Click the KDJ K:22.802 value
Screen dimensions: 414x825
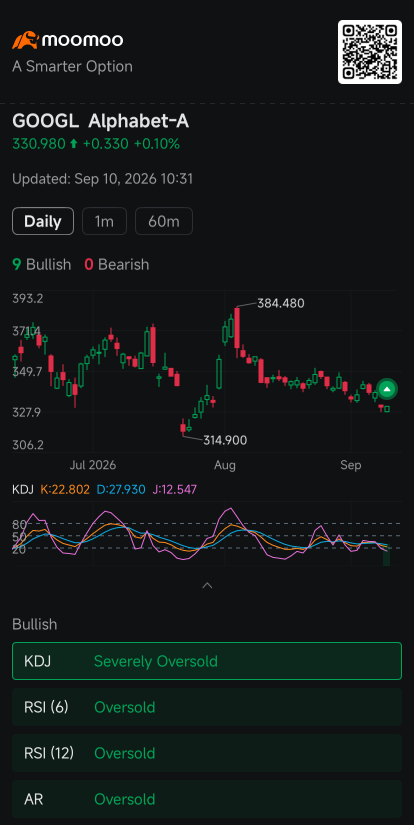65,490
